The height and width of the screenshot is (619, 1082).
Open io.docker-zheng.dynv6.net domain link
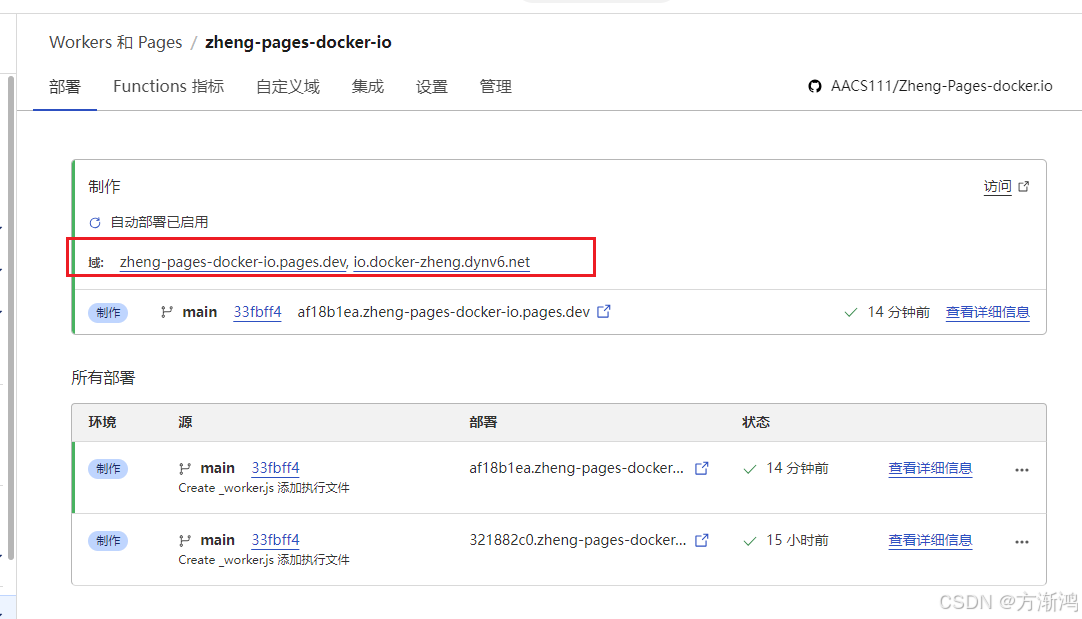point(442,262)
